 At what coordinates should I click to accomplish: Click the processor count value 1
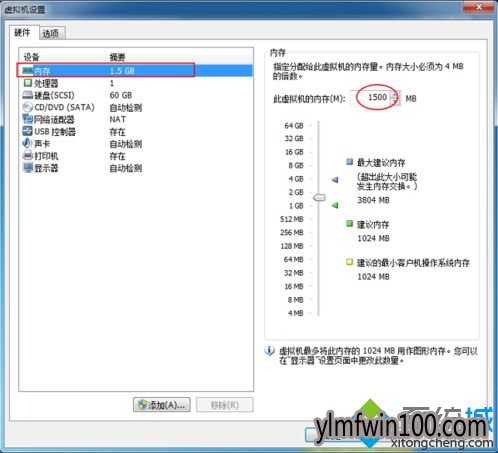click(112, 83)
